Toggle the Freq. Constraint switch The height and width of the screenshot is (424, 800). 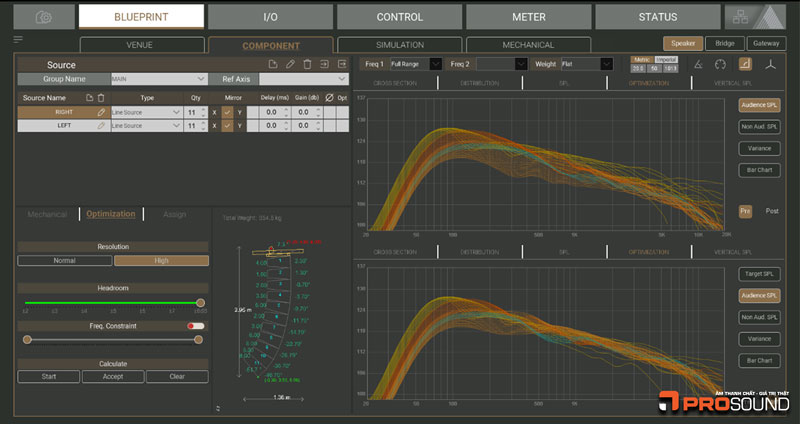pos(196,326)
